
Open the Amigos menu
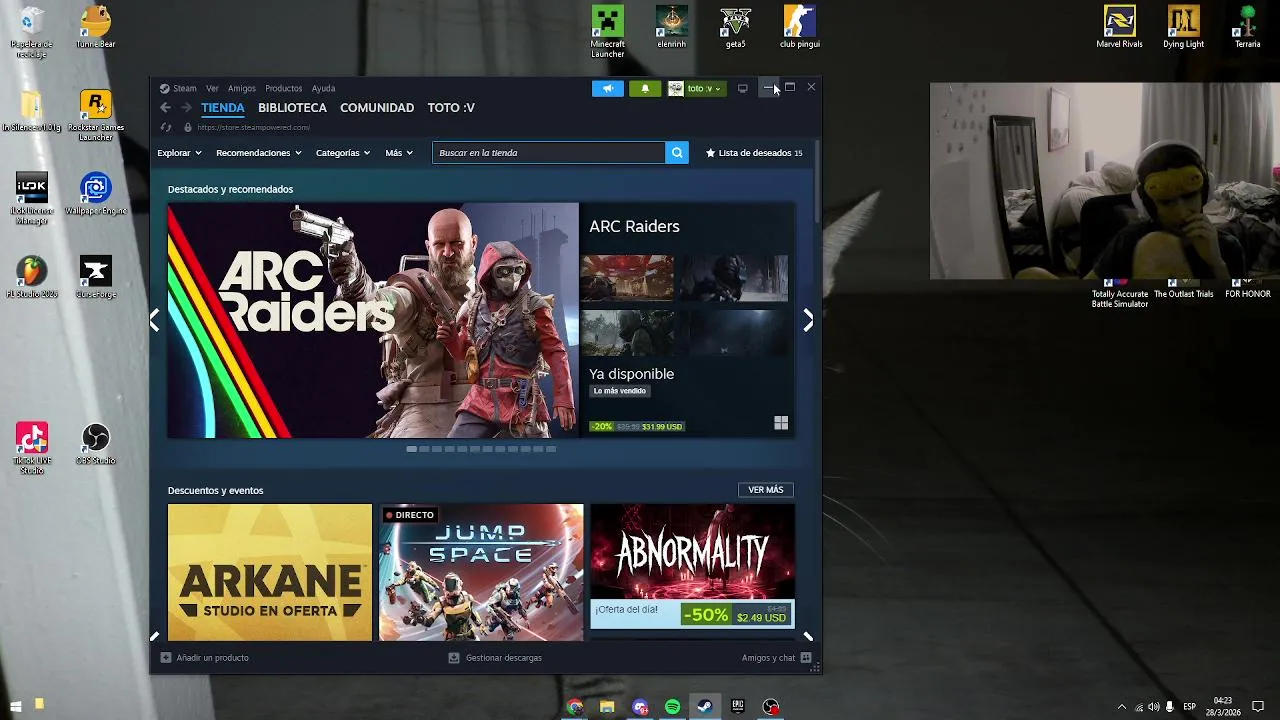(241, 88)
